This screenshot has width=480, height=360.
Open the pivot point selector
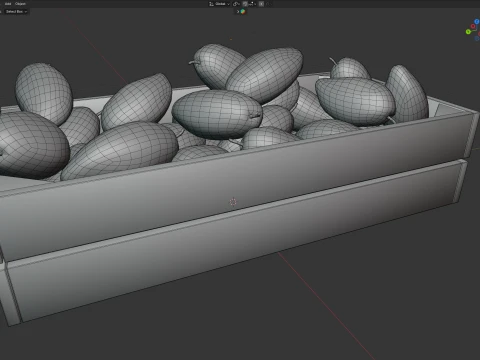(236, 4)
